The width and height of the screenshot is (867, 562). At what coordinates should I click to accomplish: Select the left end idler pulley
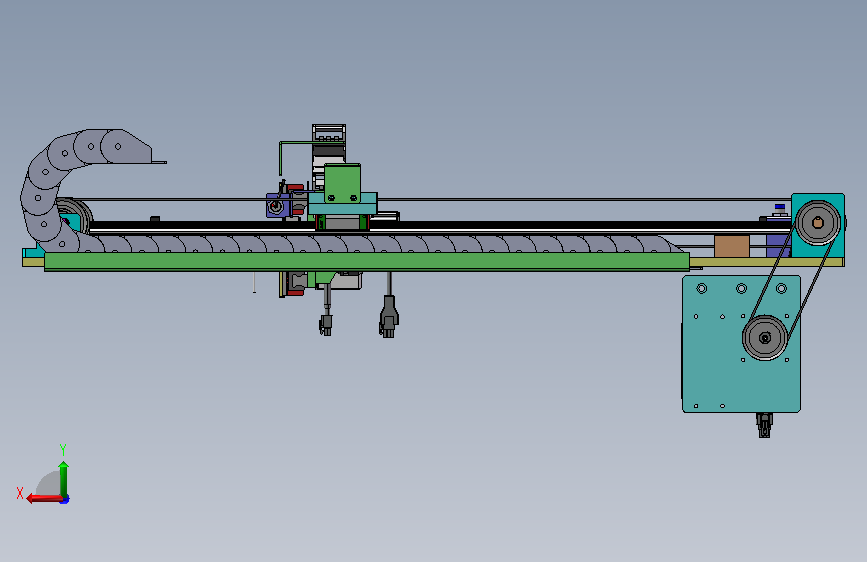75,215
